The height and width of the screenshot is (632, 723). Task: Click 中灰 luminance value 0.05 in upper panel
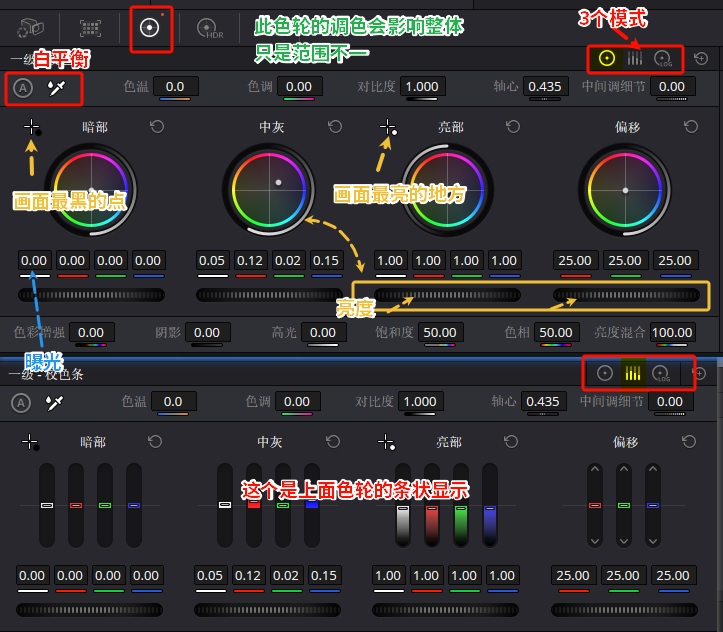(212, 261)
